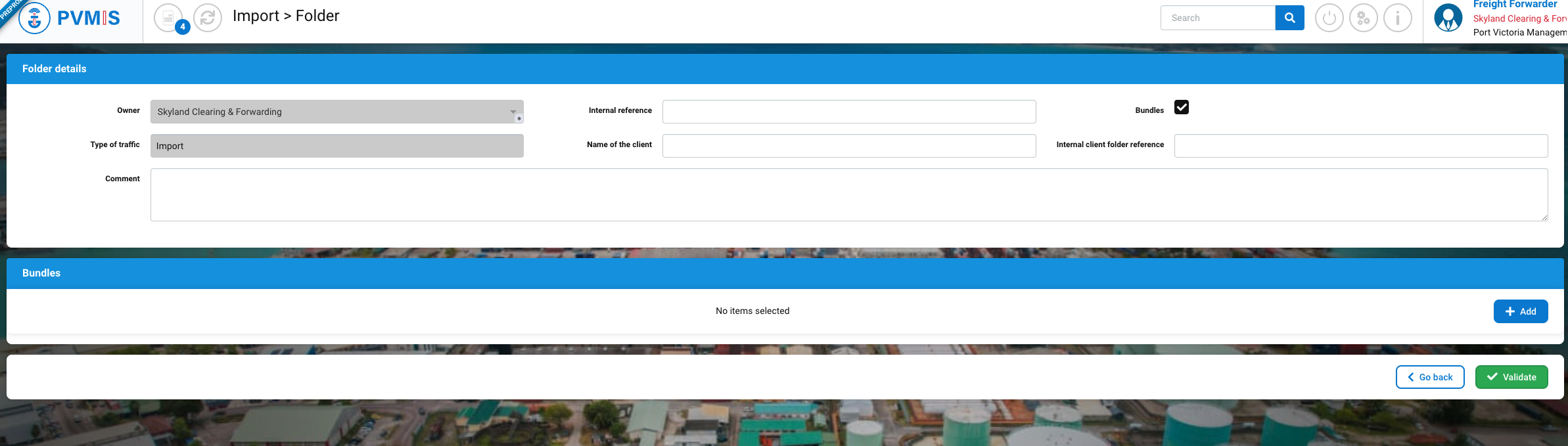Open the documents icon with badge 4
This screenshot has width=1568, height=446.
pos(170,18)
